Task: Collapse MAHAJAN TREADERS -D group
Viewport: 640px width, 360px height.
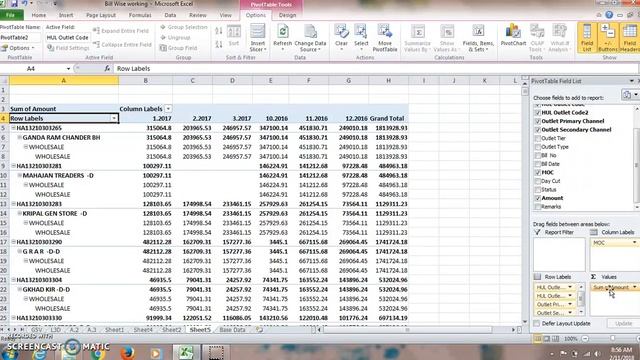Action: point(19,176)
